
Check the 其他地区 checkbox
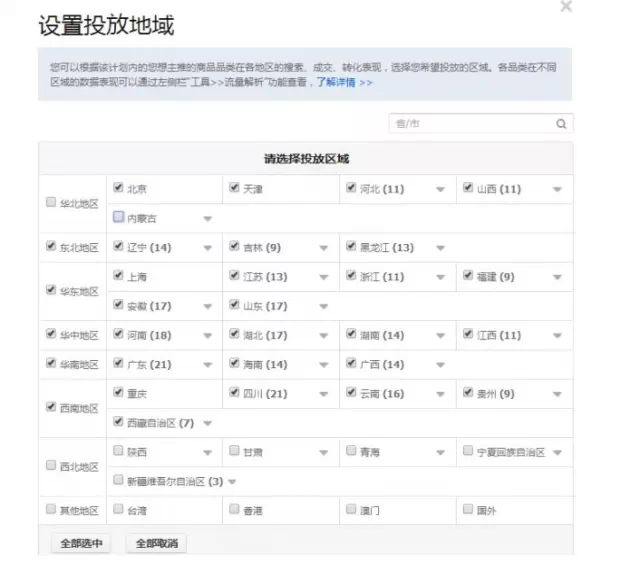(x=51, y=509)
